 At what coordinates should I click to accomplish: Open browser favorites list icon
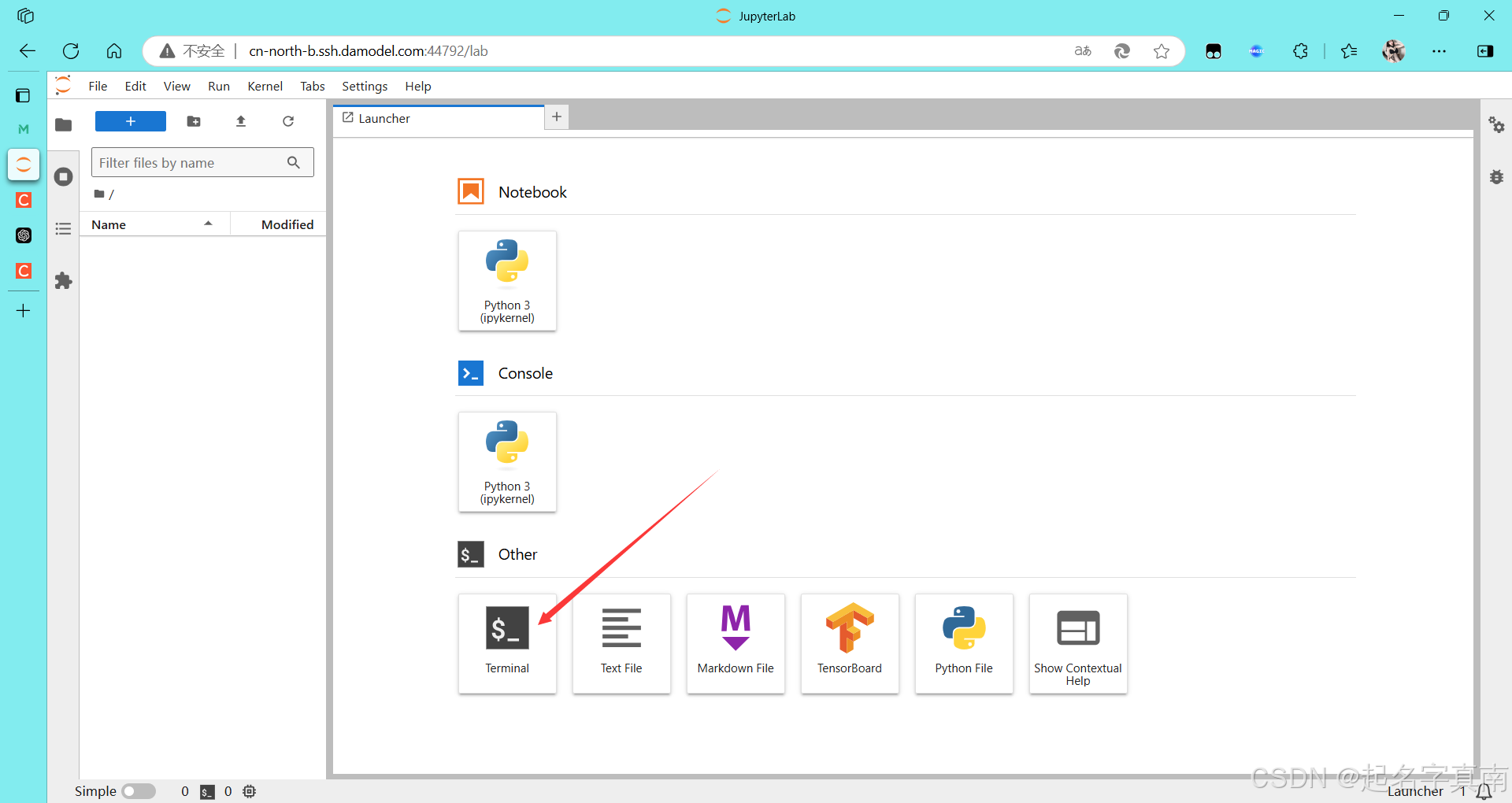tap(1349, 51)
